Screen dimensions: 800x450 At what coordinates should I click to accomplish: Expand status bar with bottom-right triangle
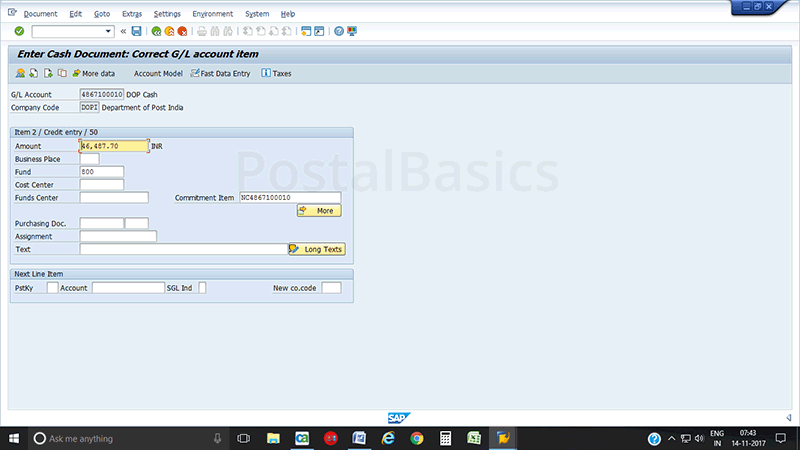[788, 417]
